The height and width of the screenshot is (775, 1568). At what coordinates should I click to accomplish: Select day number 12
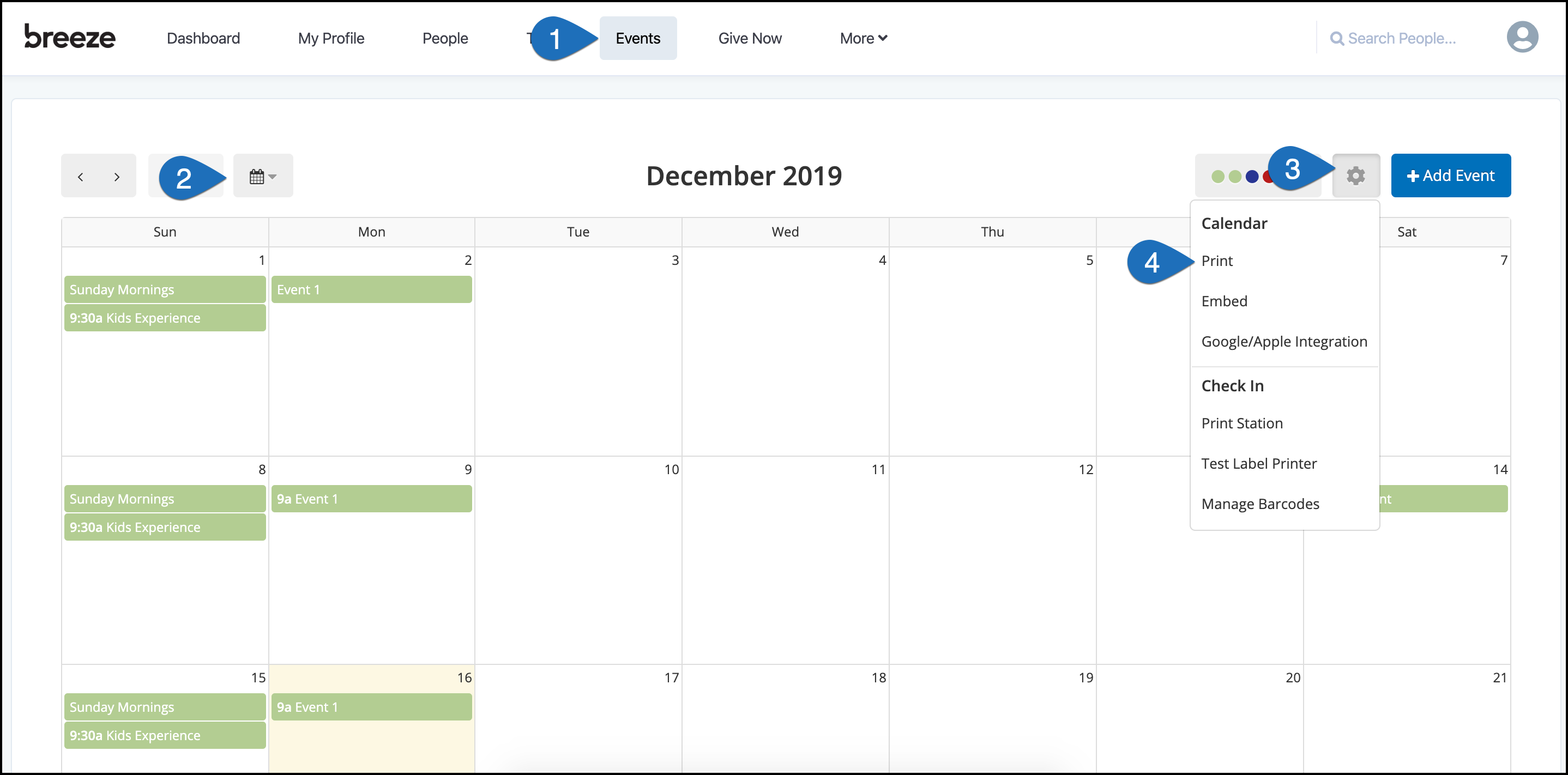click(1086, 470)
